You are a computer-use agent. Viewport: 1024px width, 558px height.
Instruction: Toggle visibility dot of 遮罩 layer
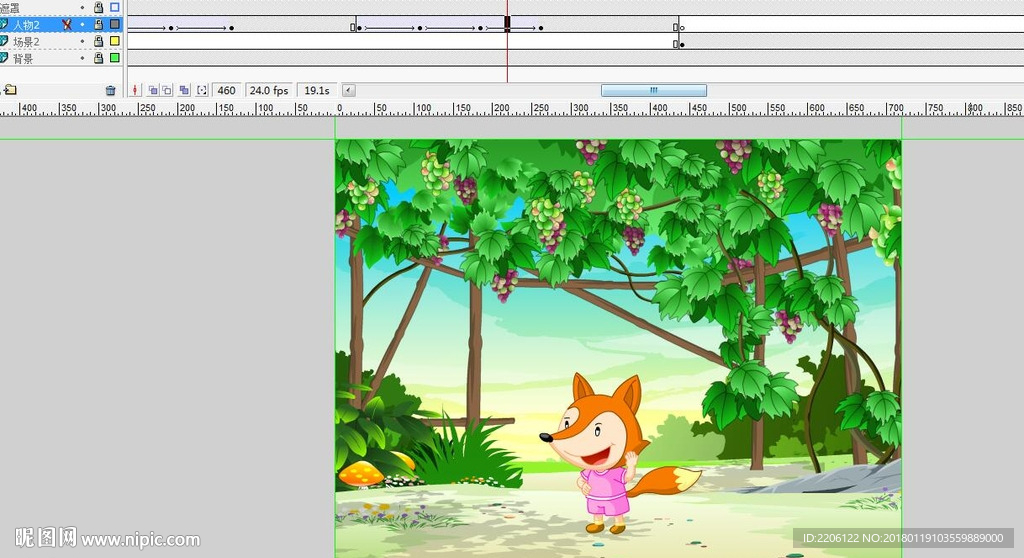[83, 7]
